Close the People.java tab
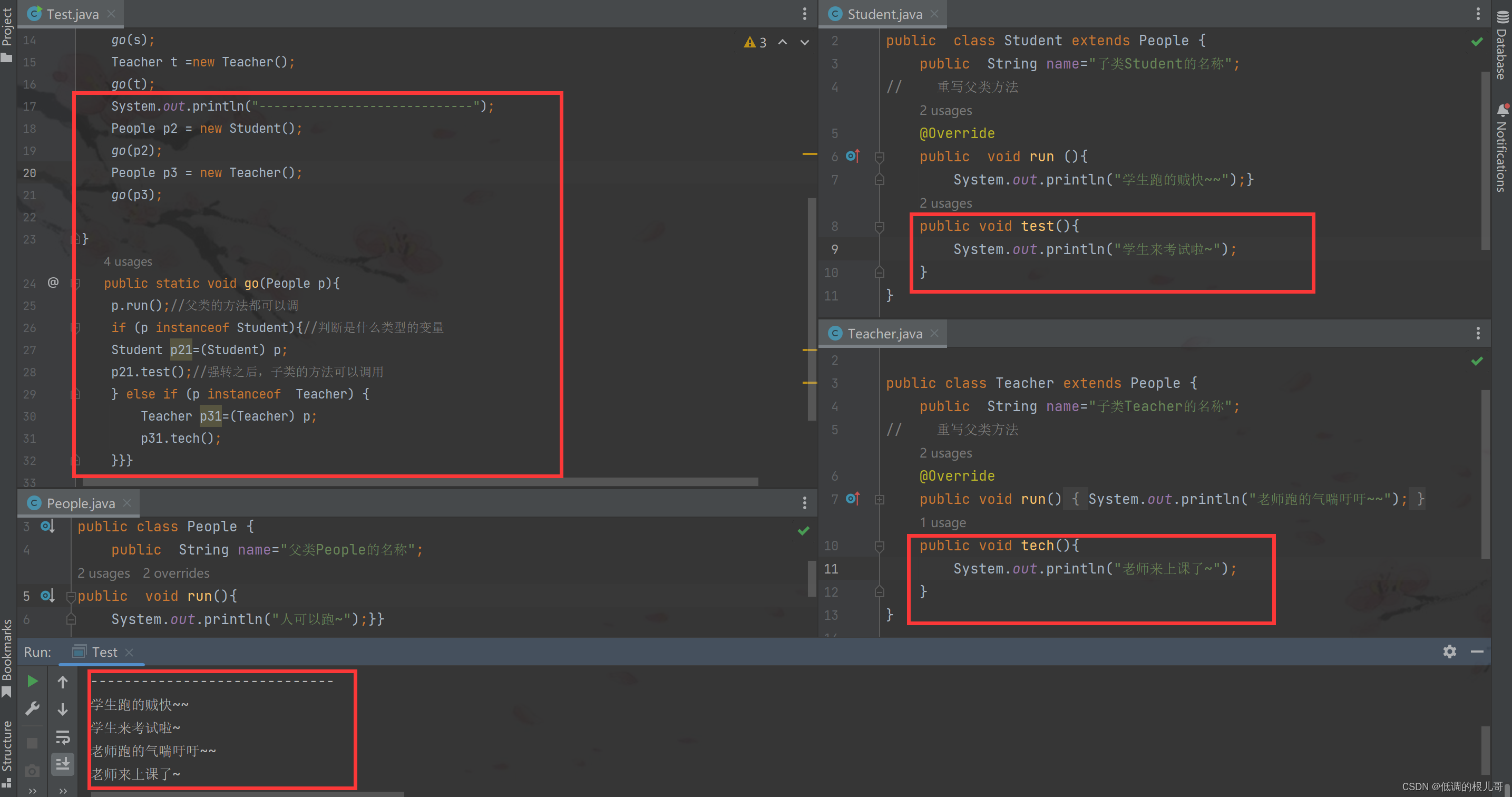 pos(127,503)
